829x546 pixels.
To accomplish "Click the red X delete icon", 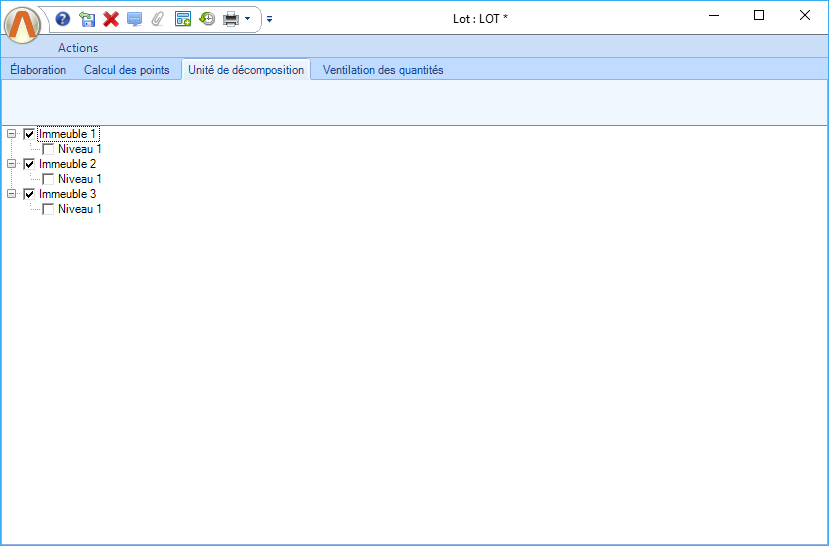I will [x=111, y=18].
